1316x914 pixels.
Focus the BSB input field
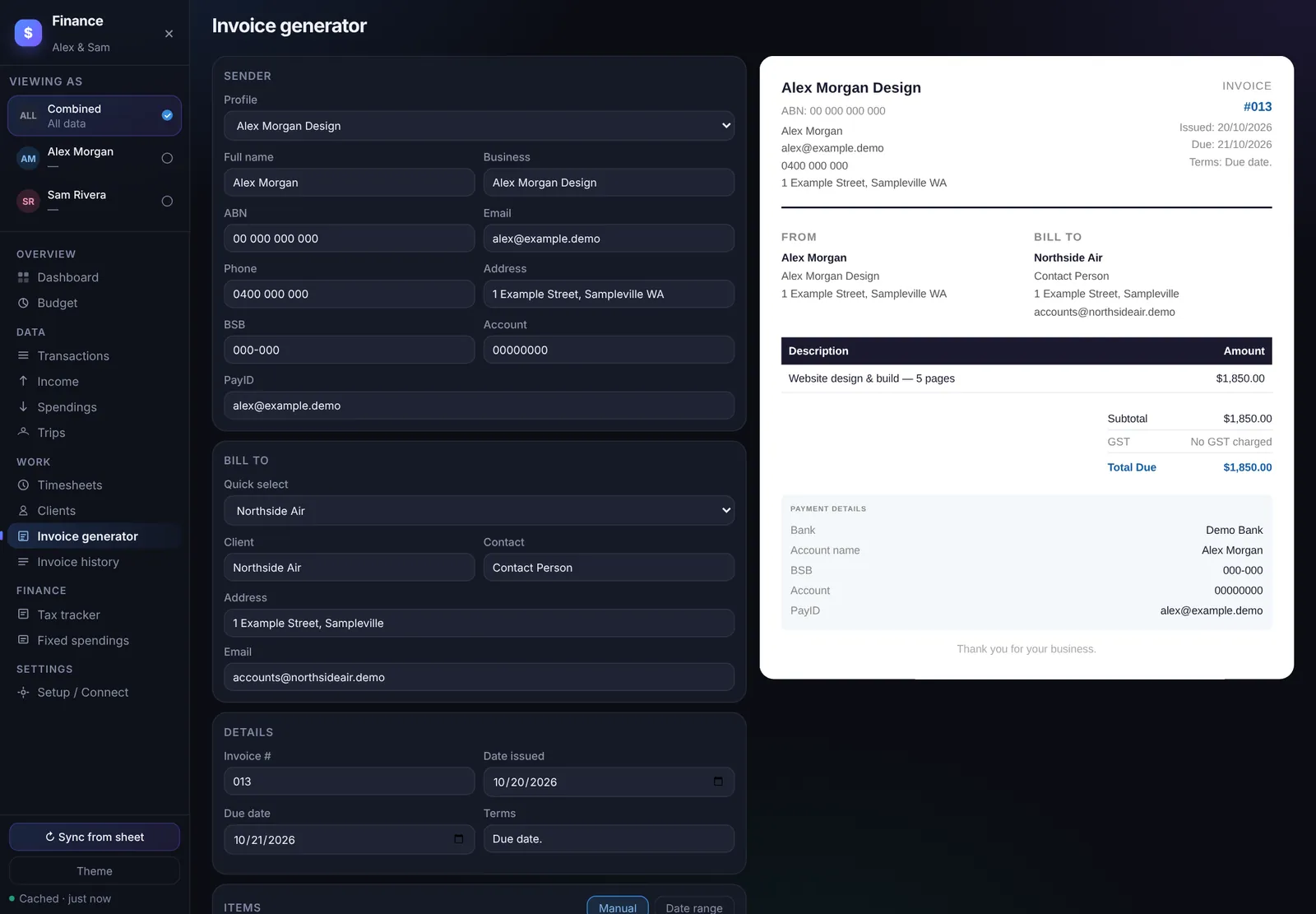[349, 350]
